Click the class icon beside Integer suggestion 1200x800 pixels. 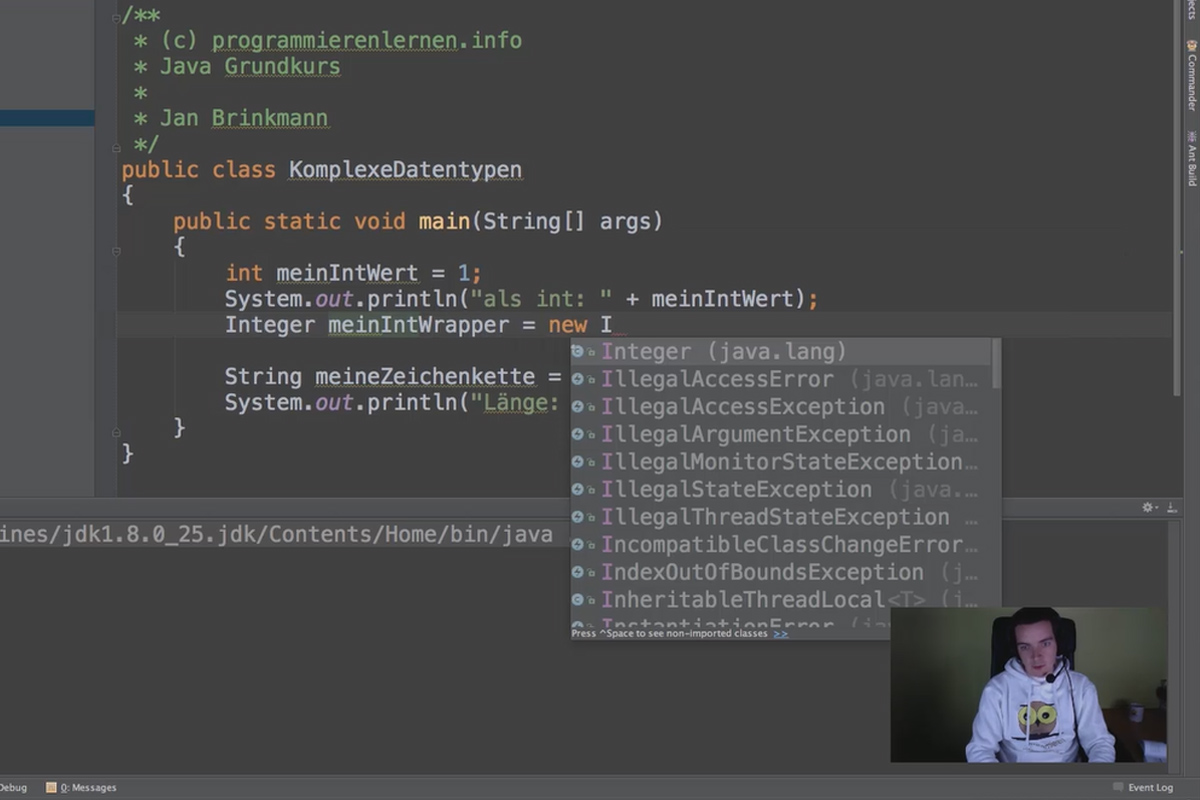578,352
